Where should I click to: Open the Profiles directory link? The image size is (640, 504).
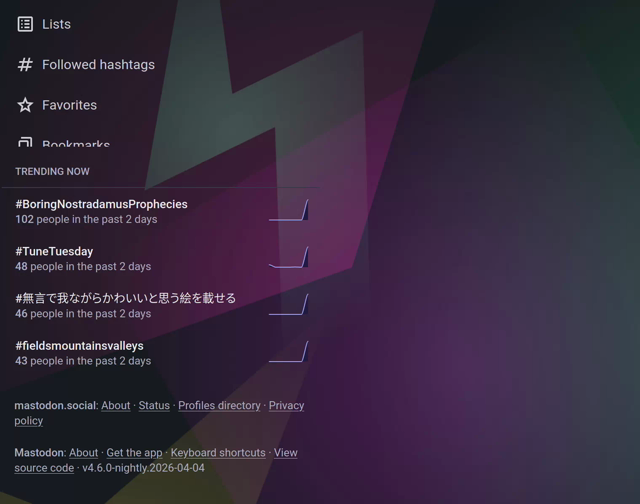(x=219, y=405)
